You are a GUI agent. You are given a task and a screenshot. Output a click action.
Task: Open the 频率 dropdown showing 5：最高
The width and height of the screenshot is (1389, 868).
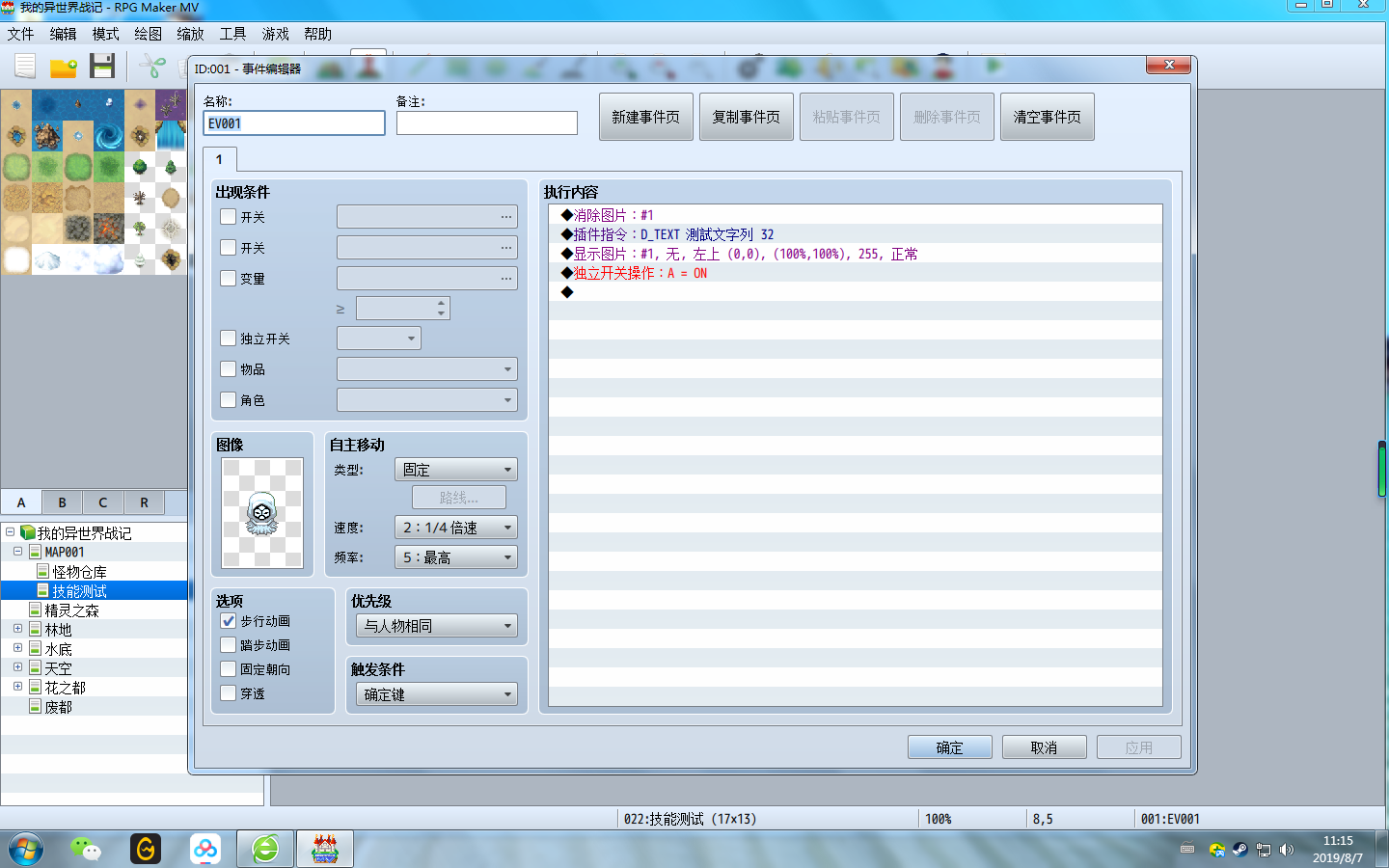[x=456, y=557]
